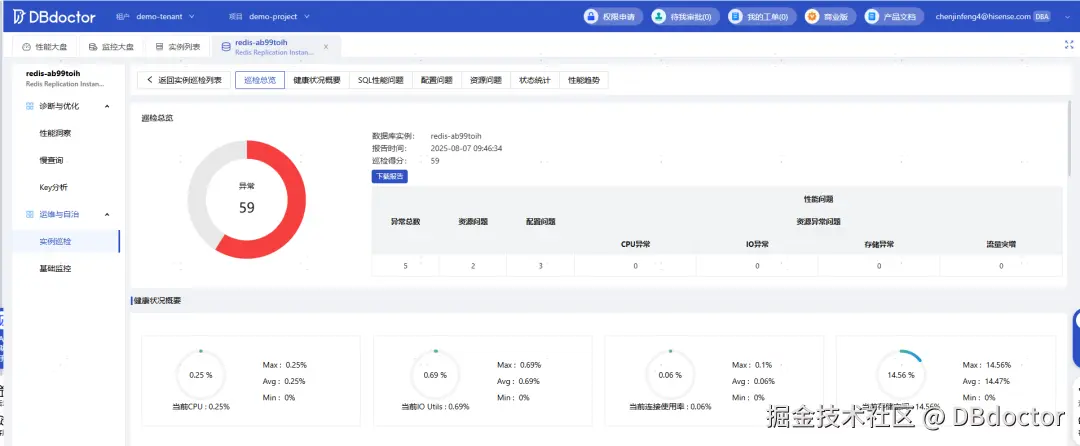Image resolution: width=1080 pixels, height=446 pixels.
Task: Click the 异常总数 column header
Action: coord(405,222)
